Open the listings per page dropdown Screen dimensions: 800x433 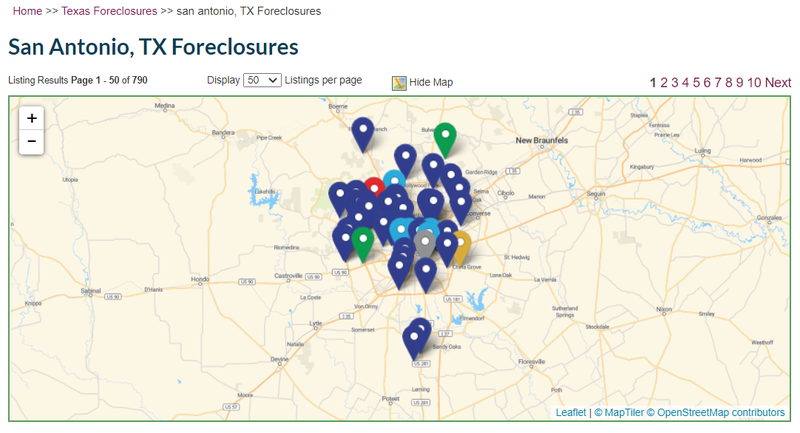coord(262,80)
